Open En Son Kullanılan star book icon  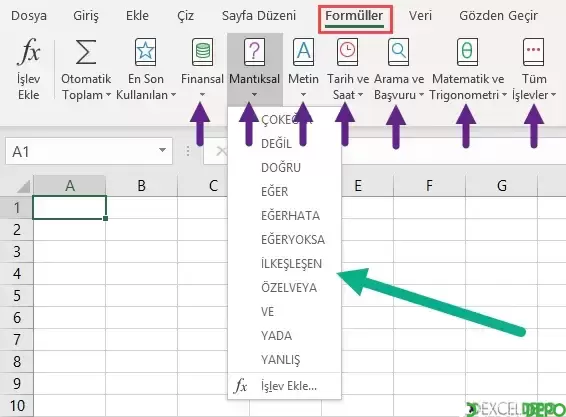[x=145, y=52]
